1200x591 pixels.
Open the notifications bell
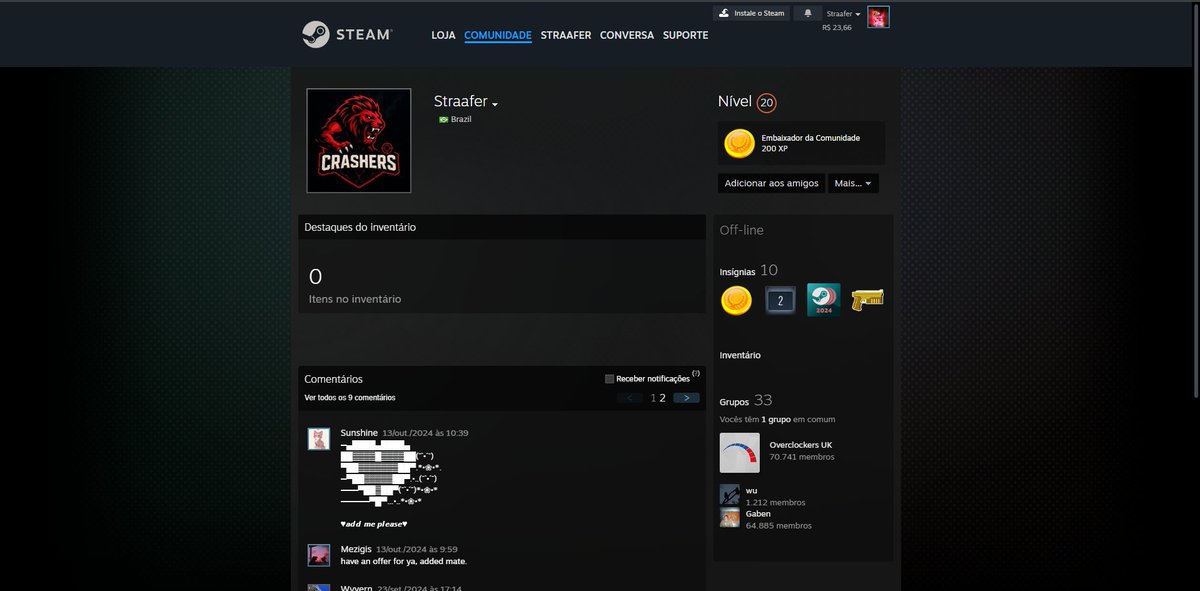[x=808, y=13]
